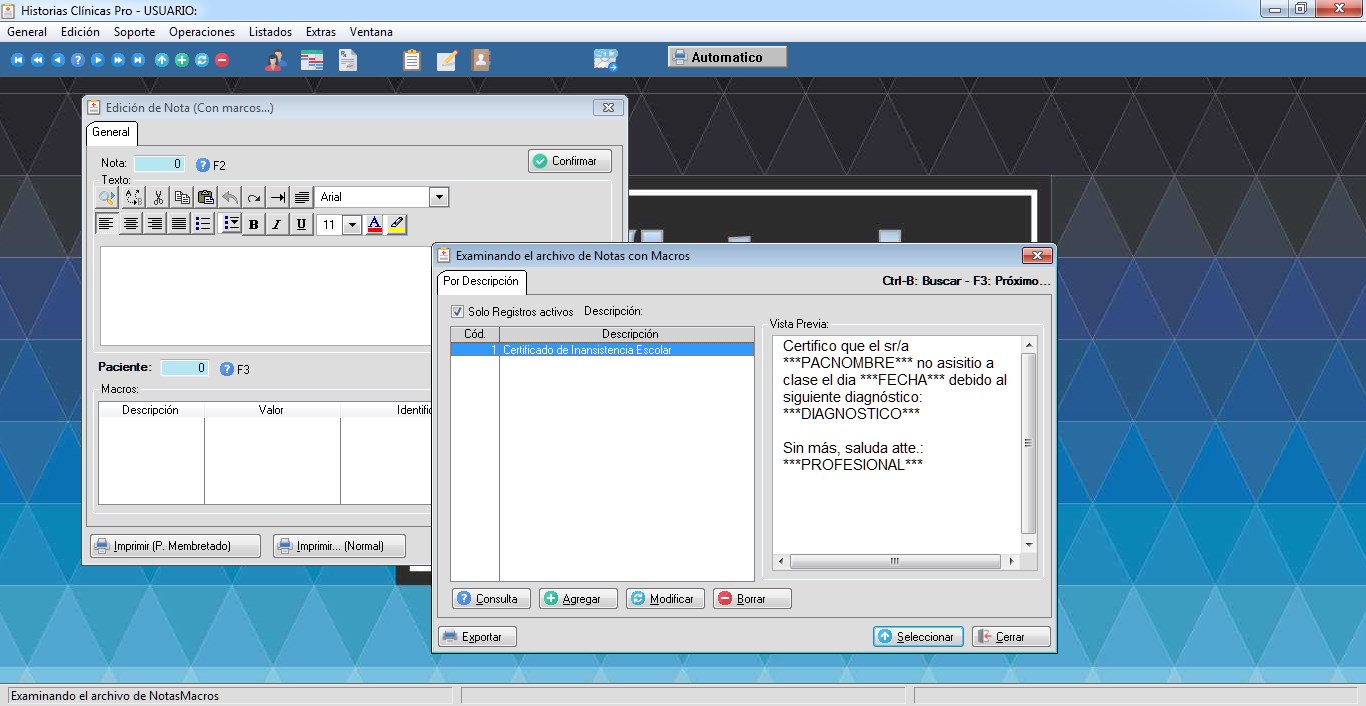Open the Operaciones menu
Screen dimensions: 1366x706
(201, 32)
